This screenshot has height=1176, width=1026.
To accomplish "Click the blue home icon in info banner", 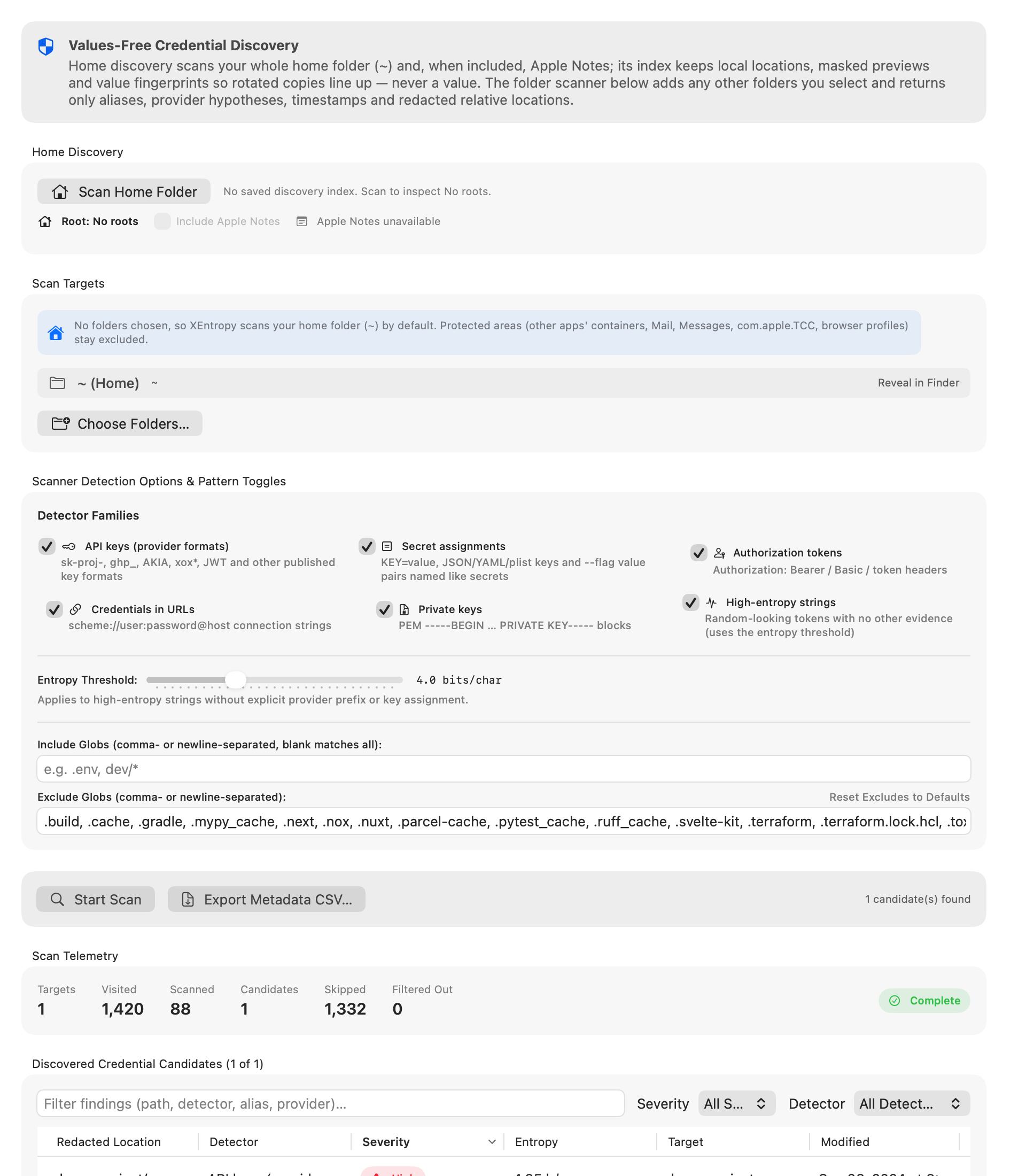I will tap(56, 333).
